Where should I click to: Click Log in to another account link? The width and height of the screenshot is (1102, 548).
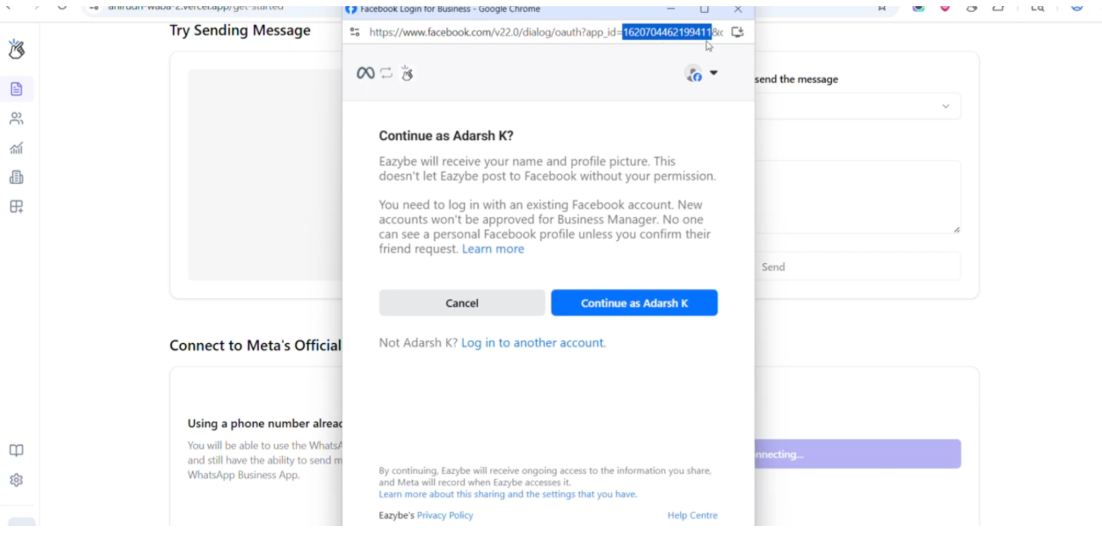point(533,343)
